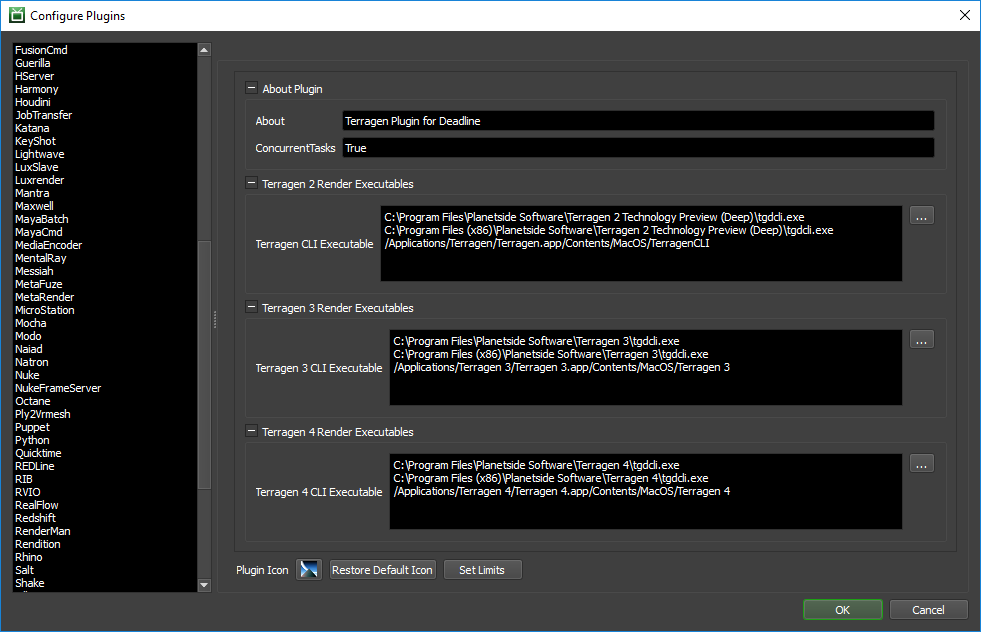
Task: Click the Terragen 4 CLI Executable text box
Action: tap(645, 492)
